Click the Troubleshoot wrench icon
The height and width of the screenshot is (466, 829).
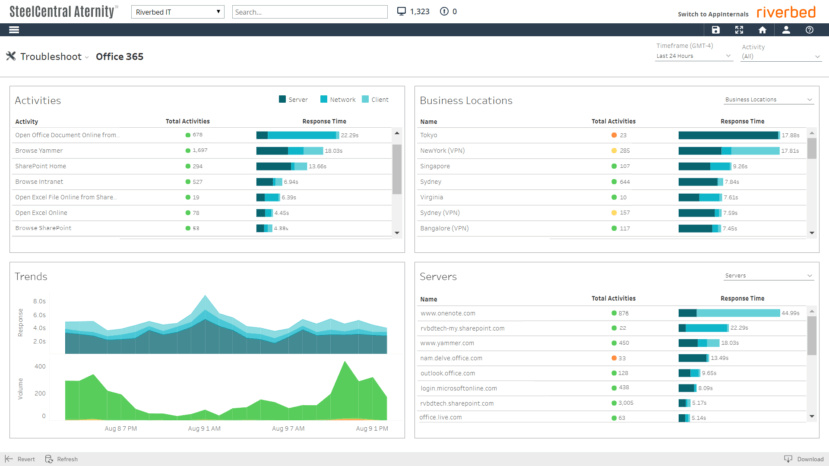point(11,56)
